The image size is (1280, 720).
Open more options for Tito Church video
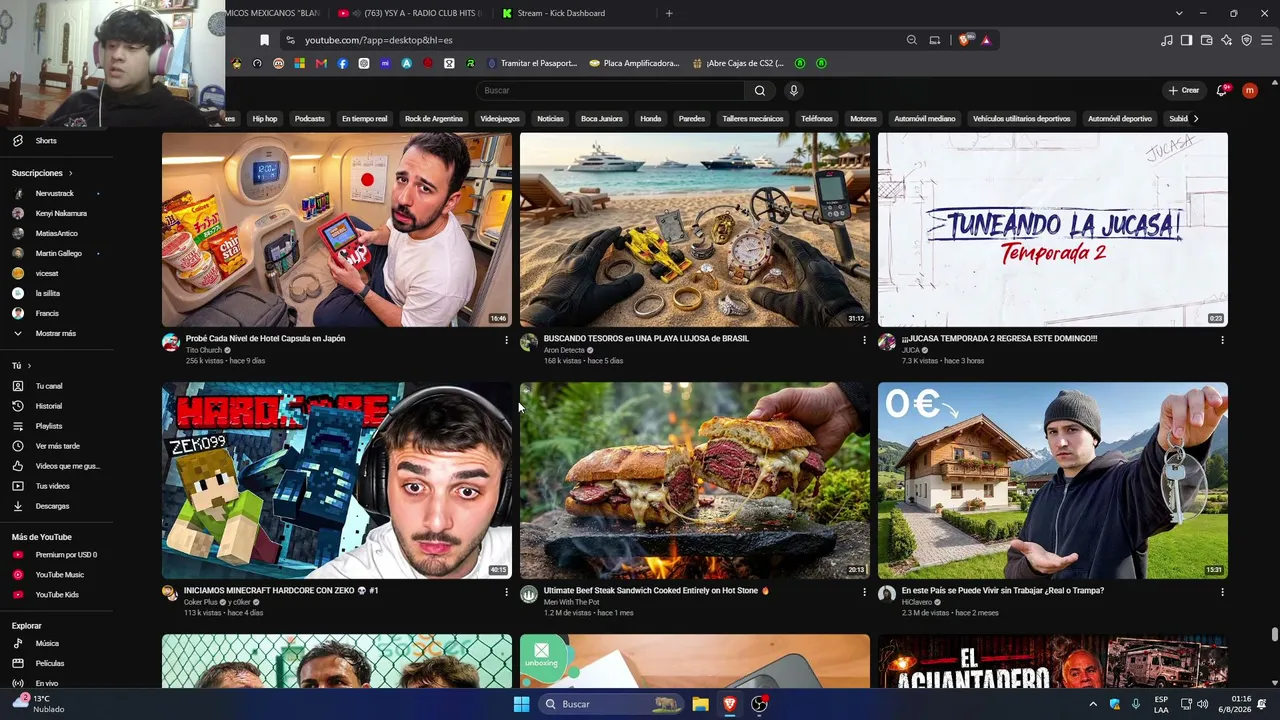[506, 340]
